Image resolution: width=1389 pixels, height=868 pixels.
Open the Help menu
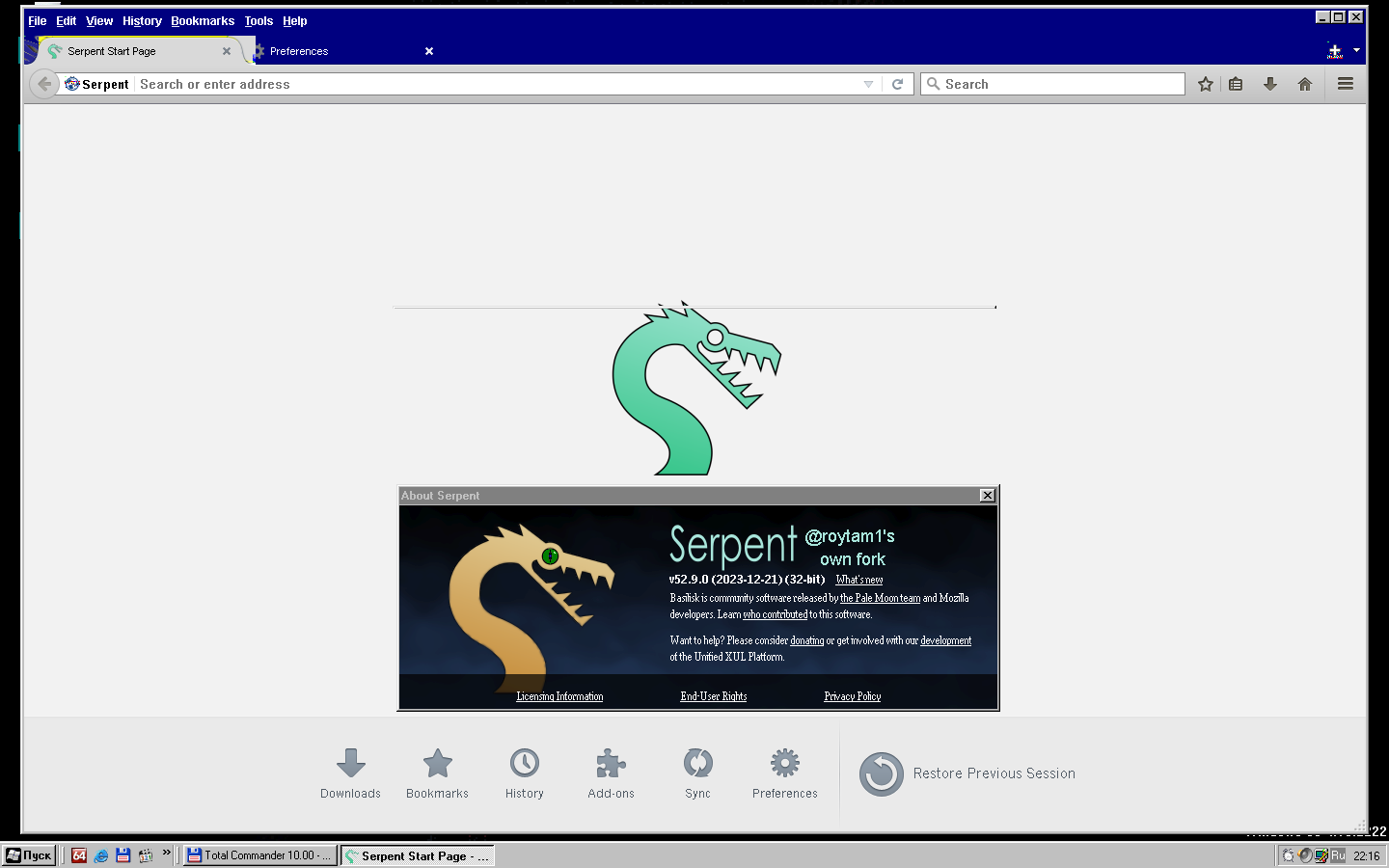click(x=295, y=20)
